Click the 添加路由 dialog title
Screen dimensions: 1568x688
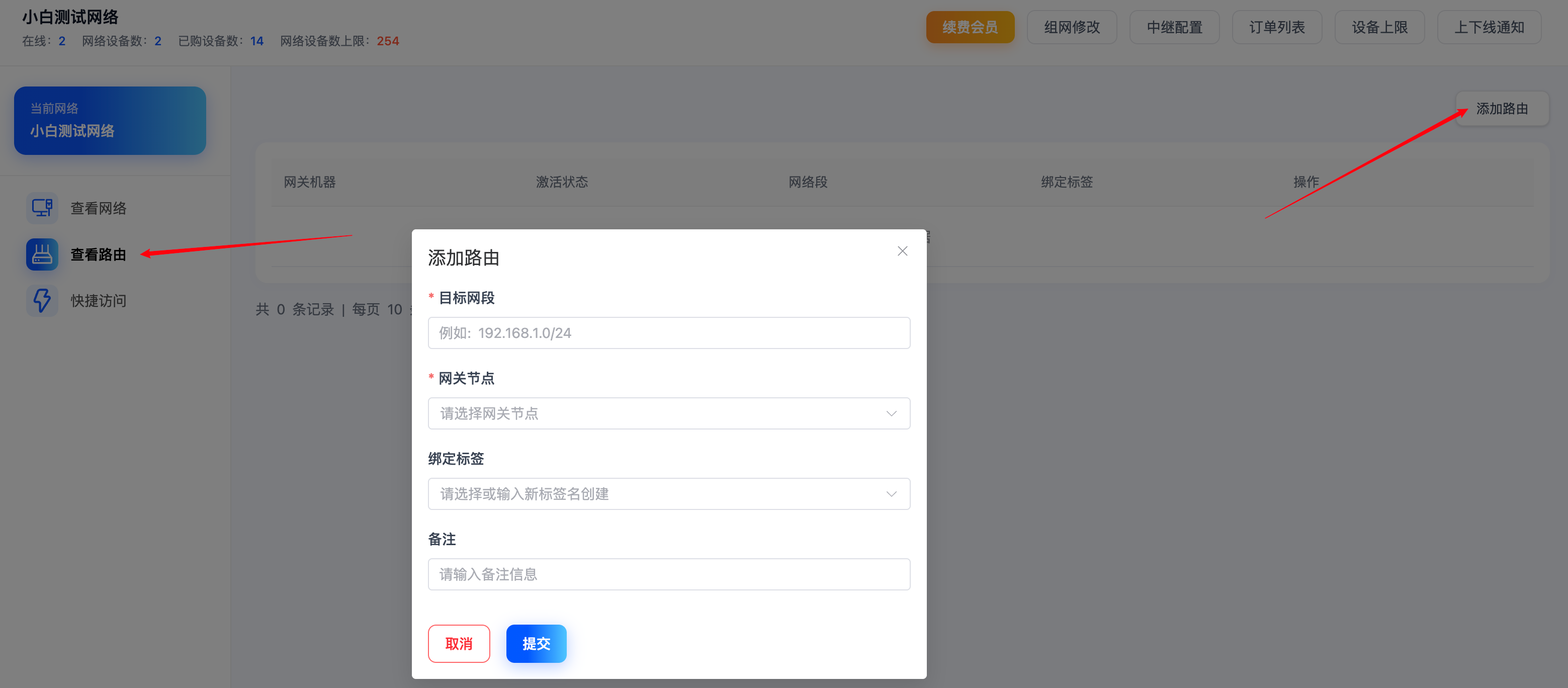pyautogui.click(x=464, y=257)
